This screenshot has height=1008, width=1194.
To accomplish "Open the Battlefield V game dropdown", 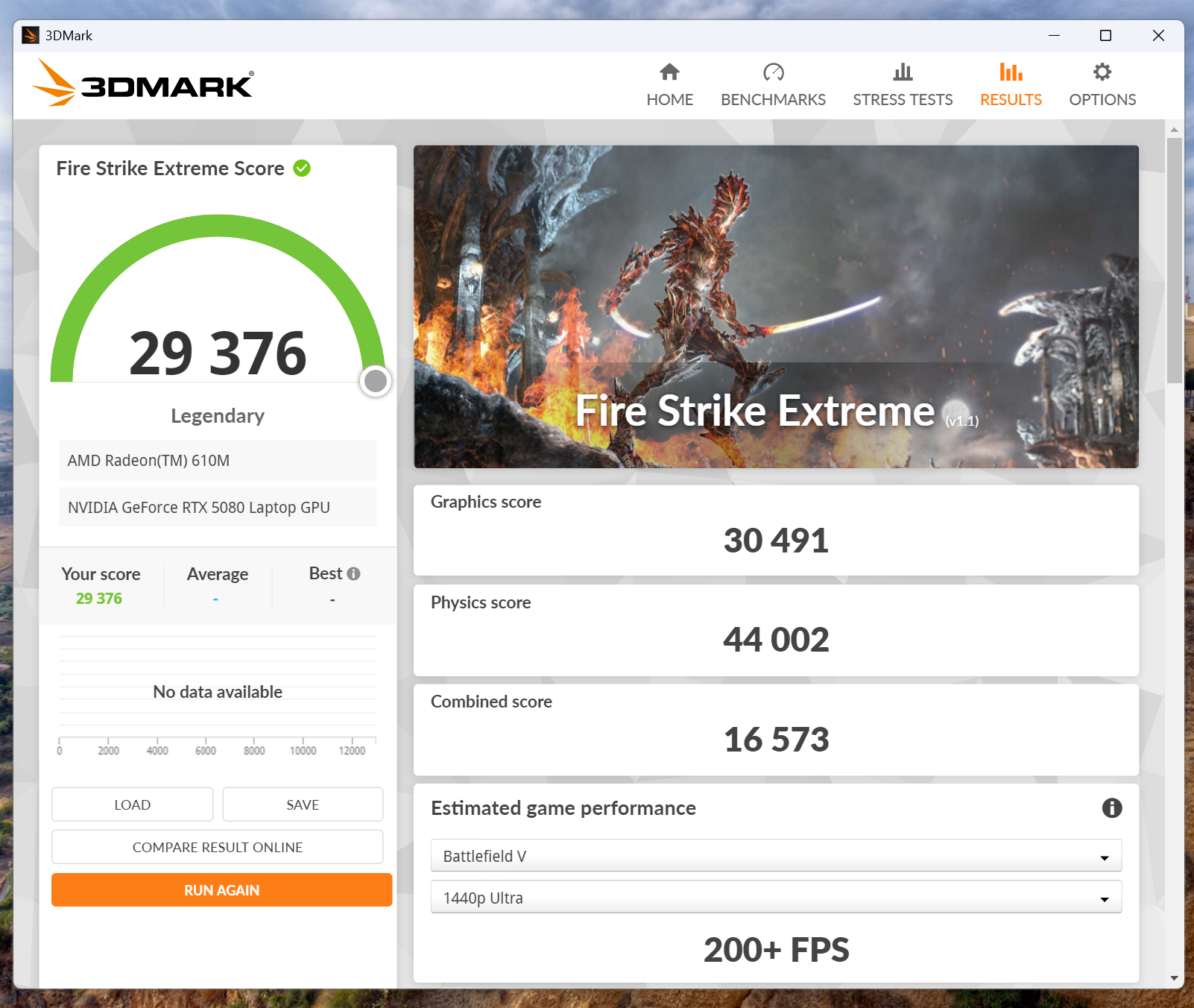I will point(775,856).
